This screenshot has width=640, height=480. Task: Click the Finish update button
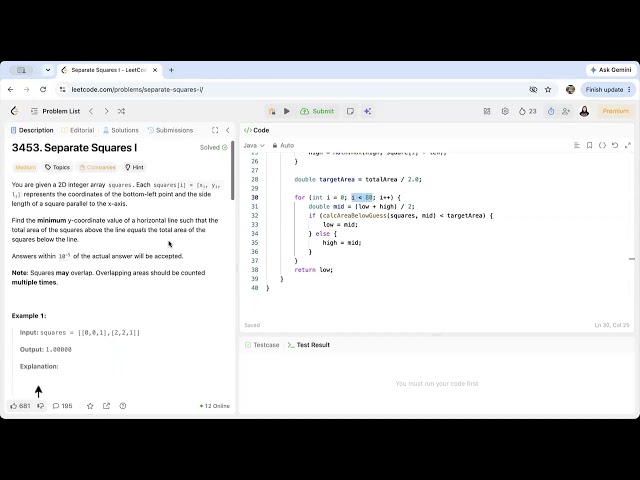coord(608,89)
